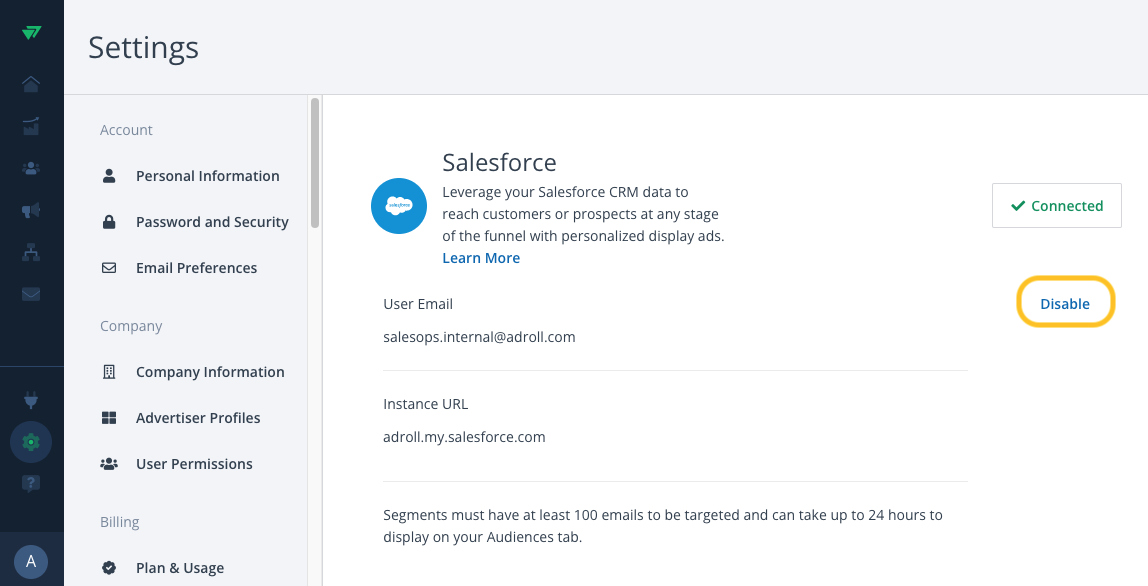Viewport: 1148px width, 586px height.
Task: Open the envelope email icon in left rail
Action: (31, 294)
